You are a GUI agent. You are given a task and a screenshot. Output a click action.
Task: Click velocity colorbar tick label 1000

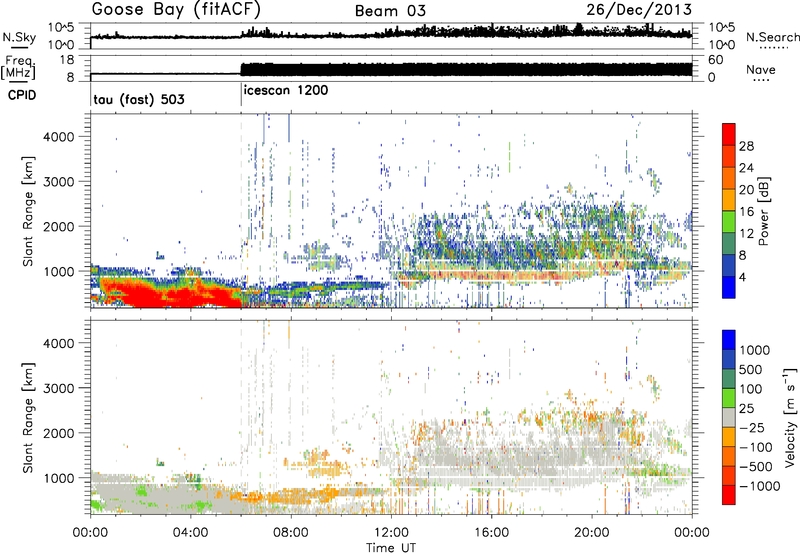pos(754,350)
